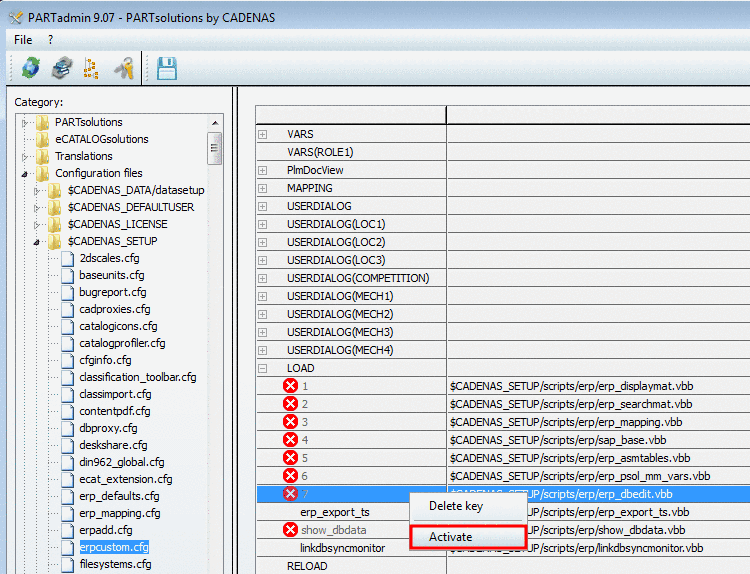Select filesystems.cfg in the tree

pos(115,564)
